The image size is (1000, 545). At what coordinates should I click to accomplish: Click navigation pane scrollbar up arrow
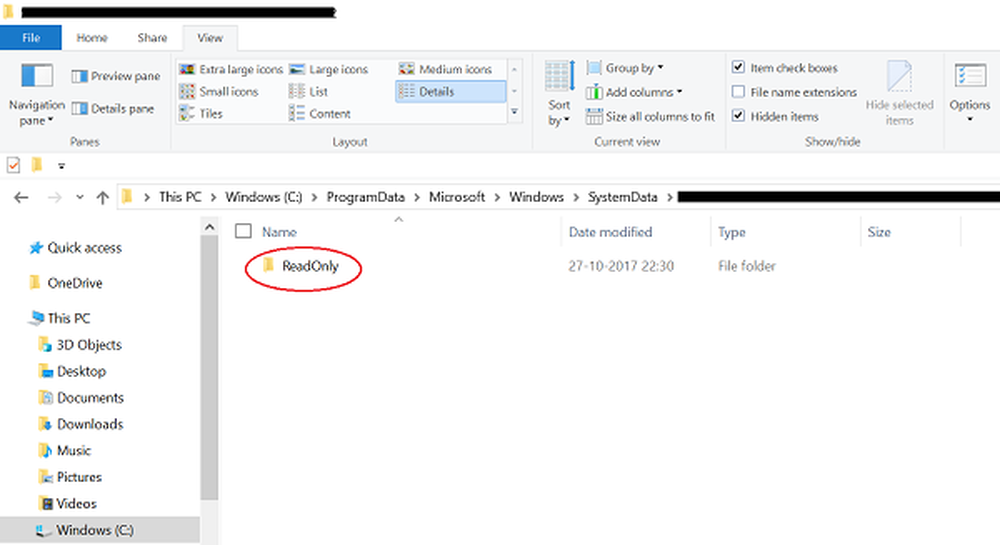click(x=209, y=226)
